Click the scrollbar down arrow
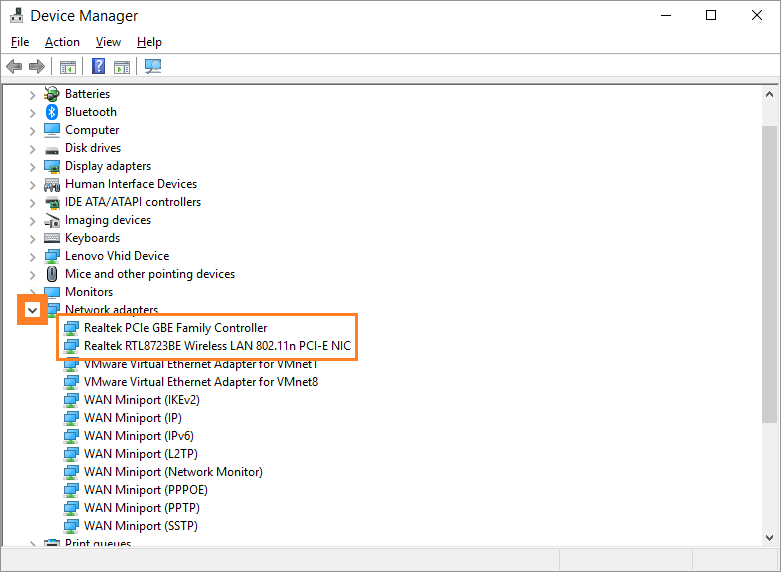781x572 pixels. (770, 538)
